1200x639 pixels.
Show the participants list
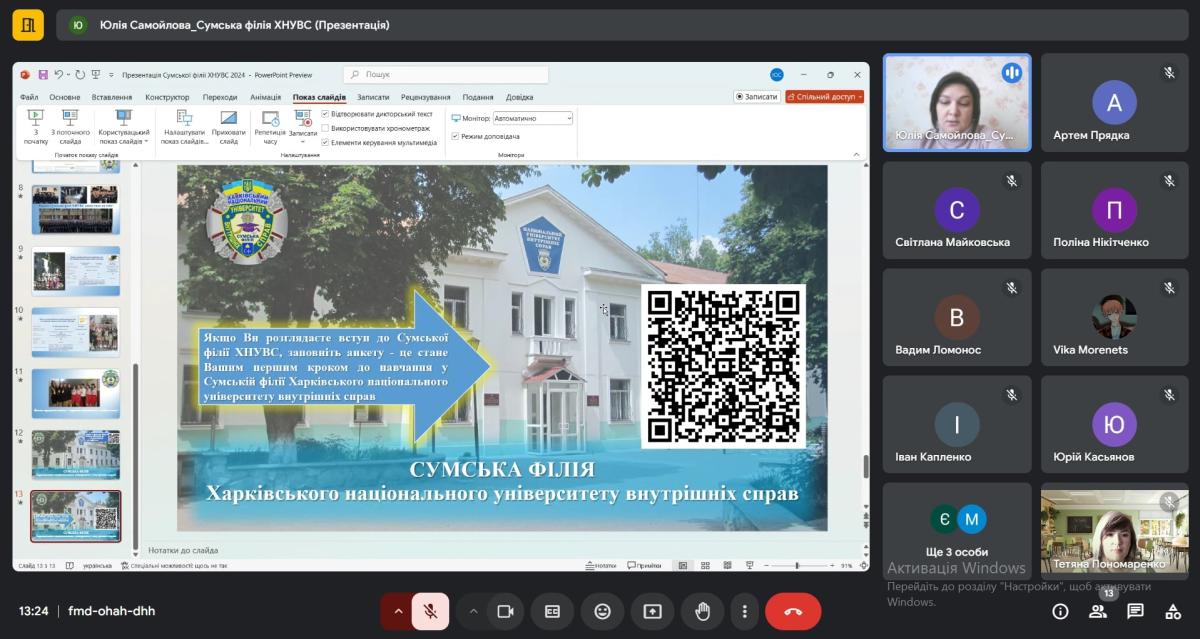coord(1098,611)
